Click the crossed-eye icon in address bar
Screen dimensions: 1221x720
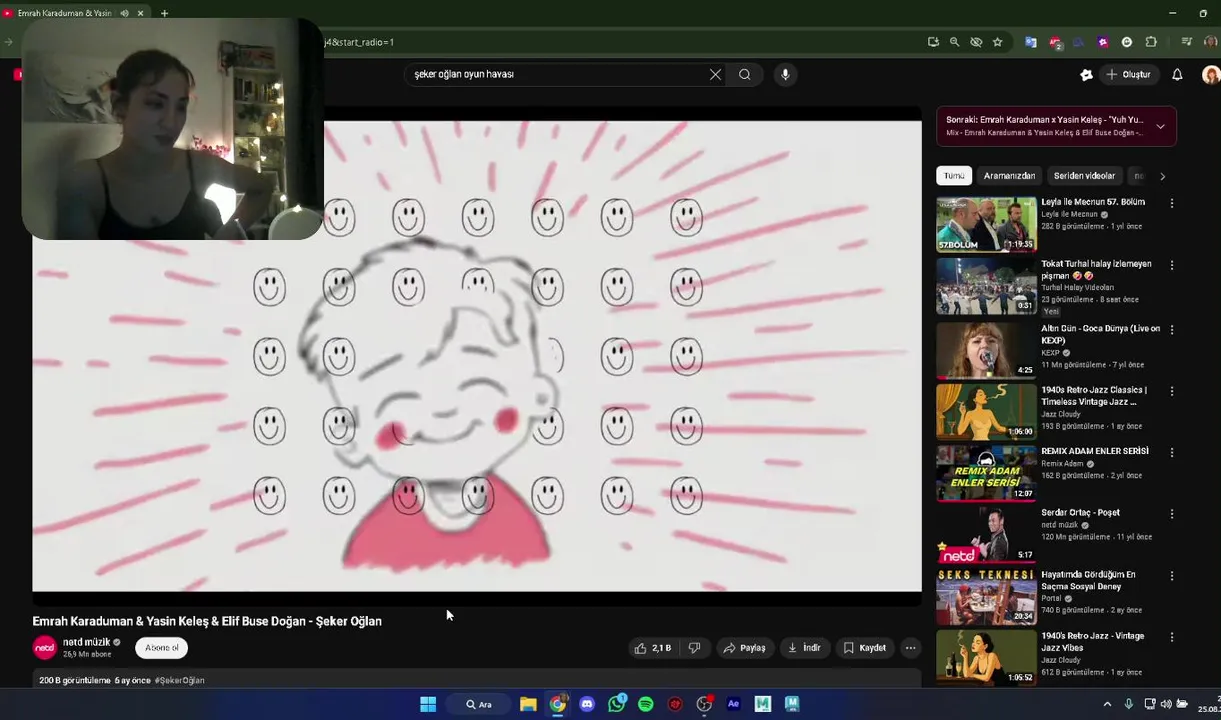[x=976, y=42]
